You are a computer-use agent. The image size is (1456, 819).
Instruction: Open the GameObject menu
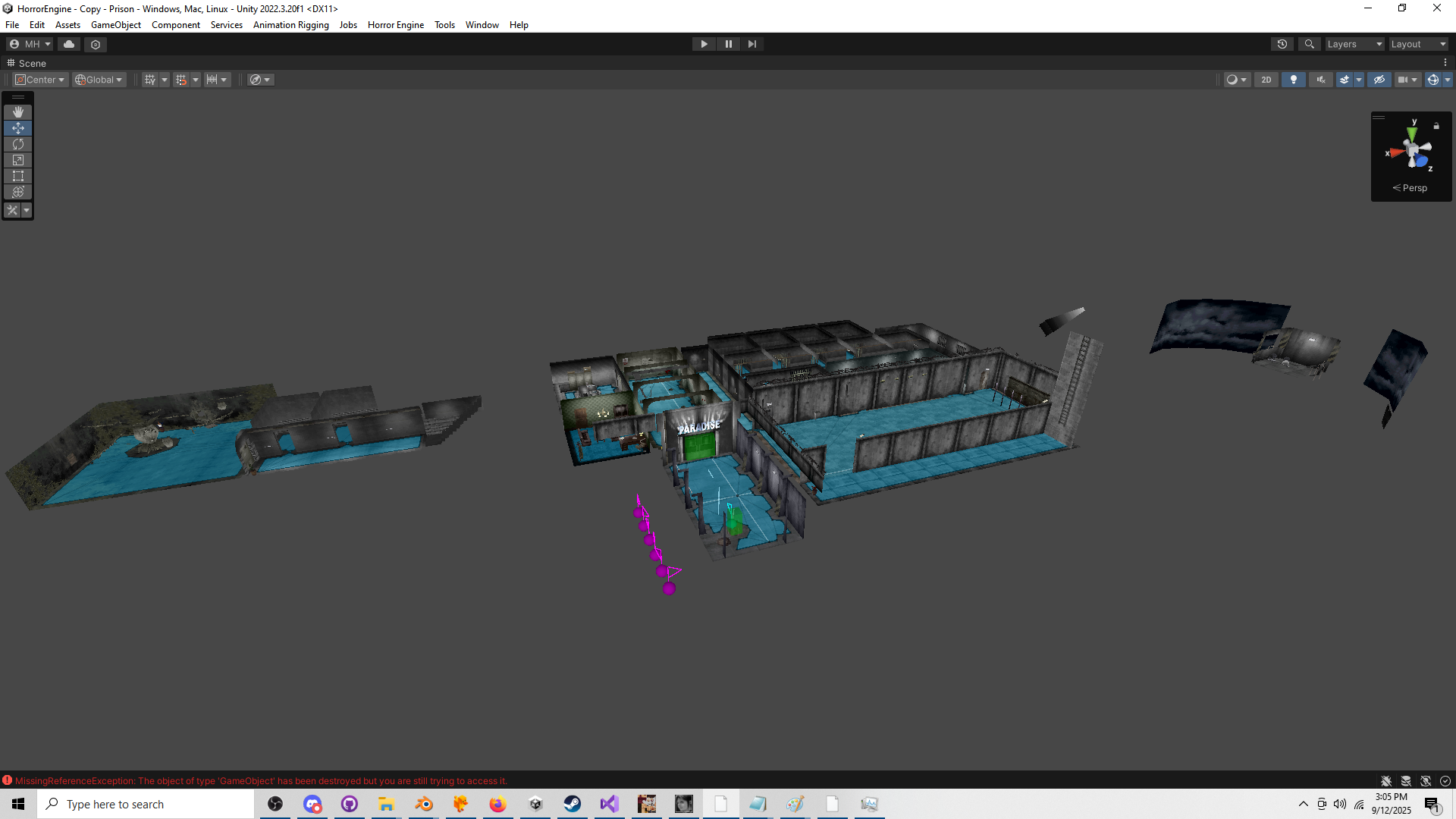115,25
